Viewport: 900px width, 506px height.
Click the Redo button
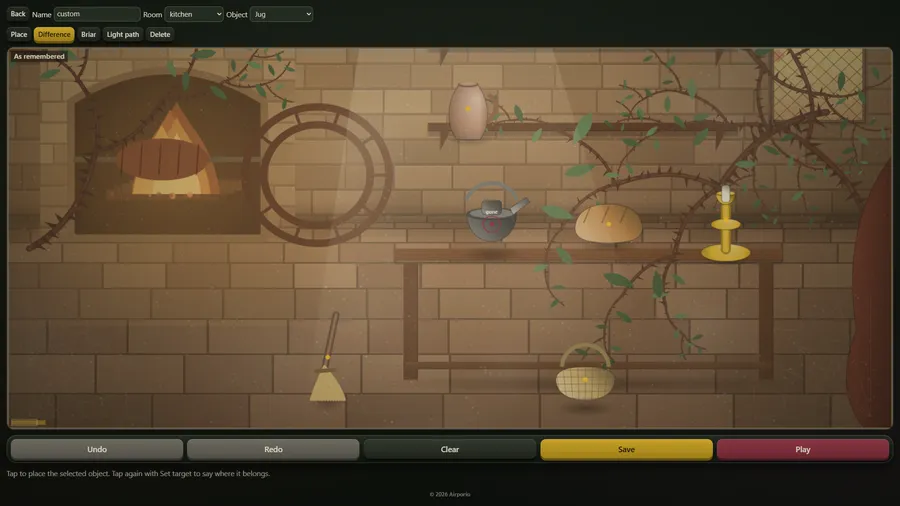(x=273, y=449)
